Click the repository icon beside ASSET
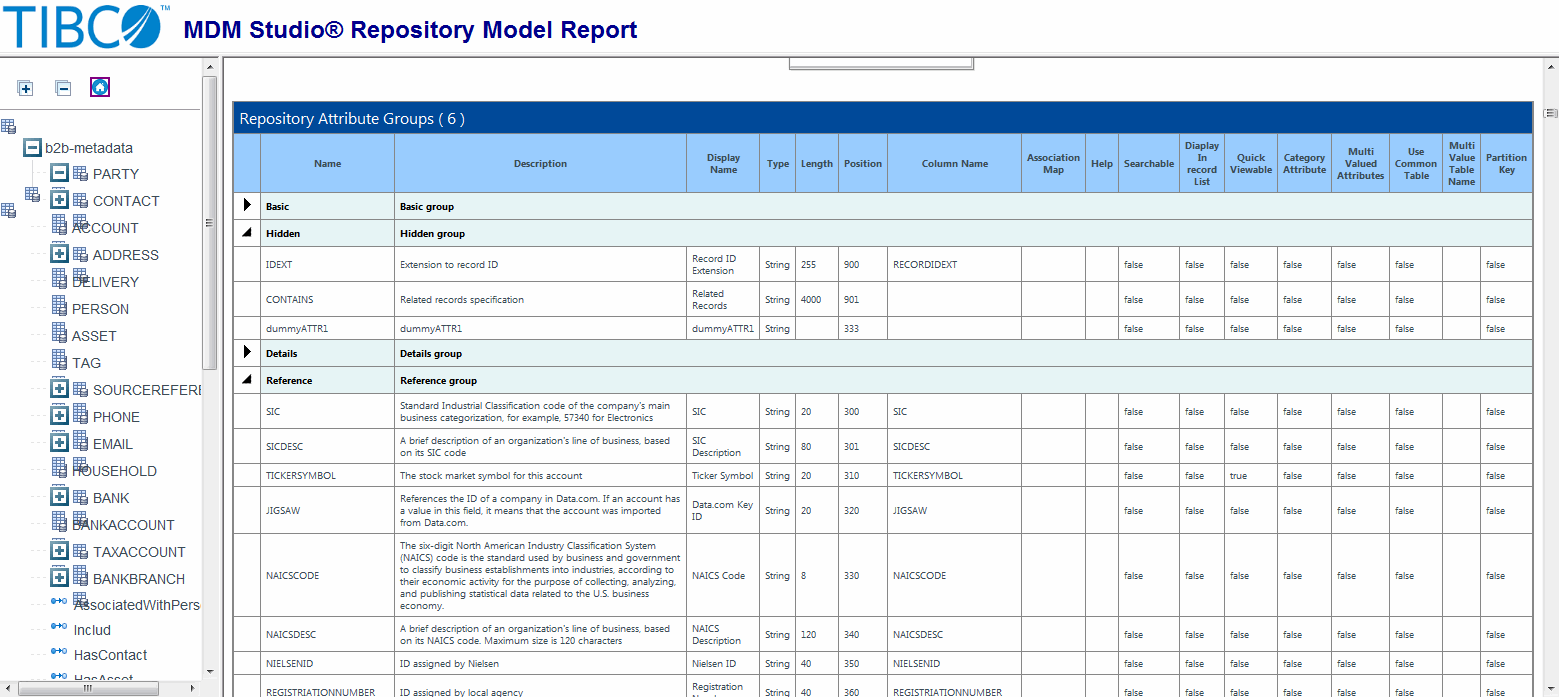Image resolution: width=1559 pixels, height=697 pixels. (x=59, y=333)
